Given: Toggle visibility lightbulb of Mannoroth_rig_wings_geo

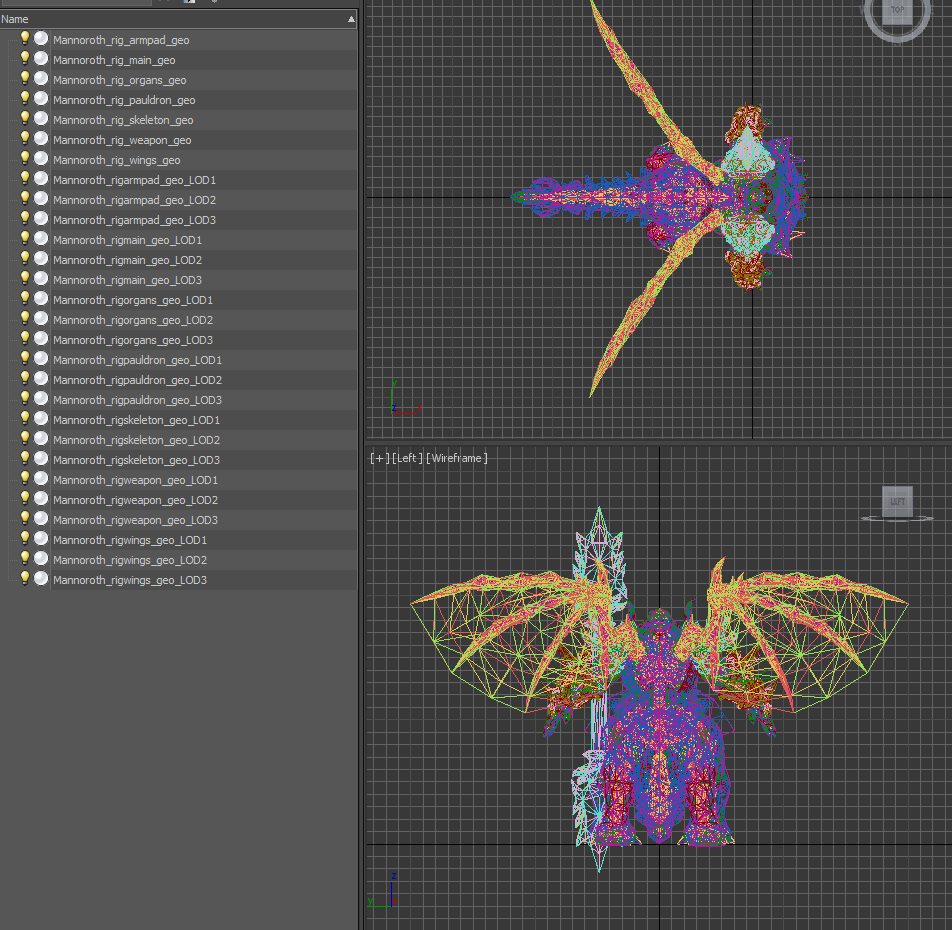Looking at the screenshot, I should coord(25,159).
